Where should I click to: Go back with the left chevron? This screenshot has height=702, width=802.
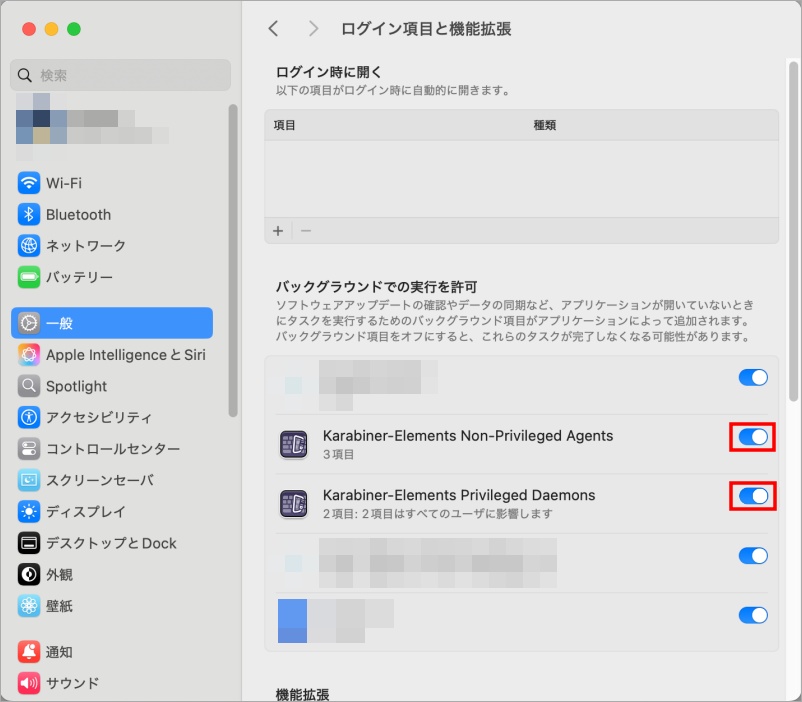click(x=273, y=29)
